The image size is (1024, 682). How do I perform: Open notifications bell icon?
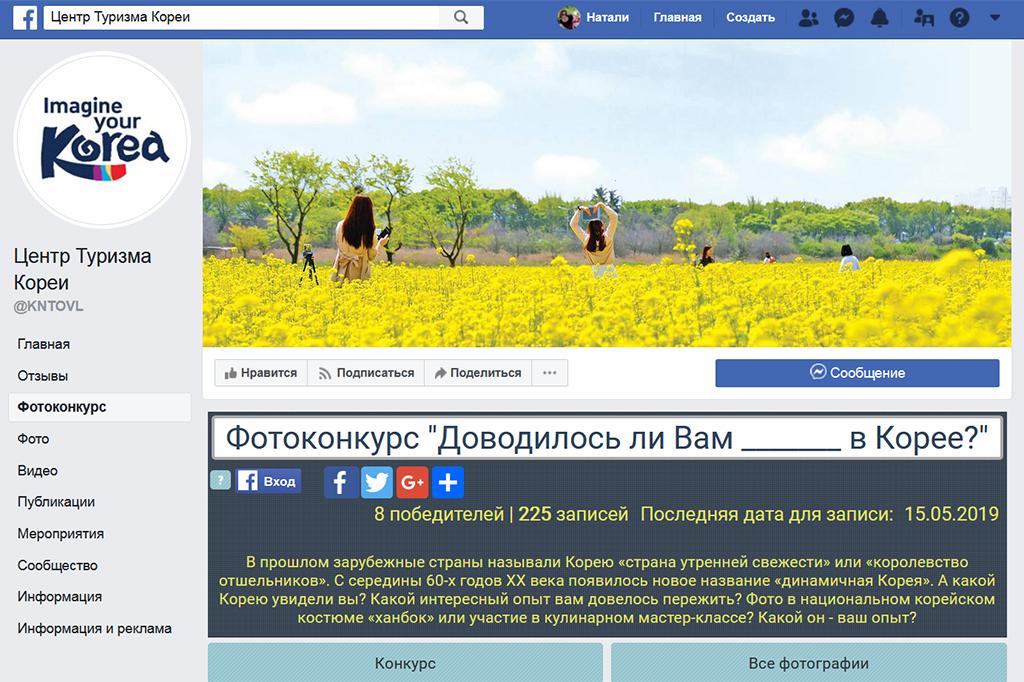(879, 17)
